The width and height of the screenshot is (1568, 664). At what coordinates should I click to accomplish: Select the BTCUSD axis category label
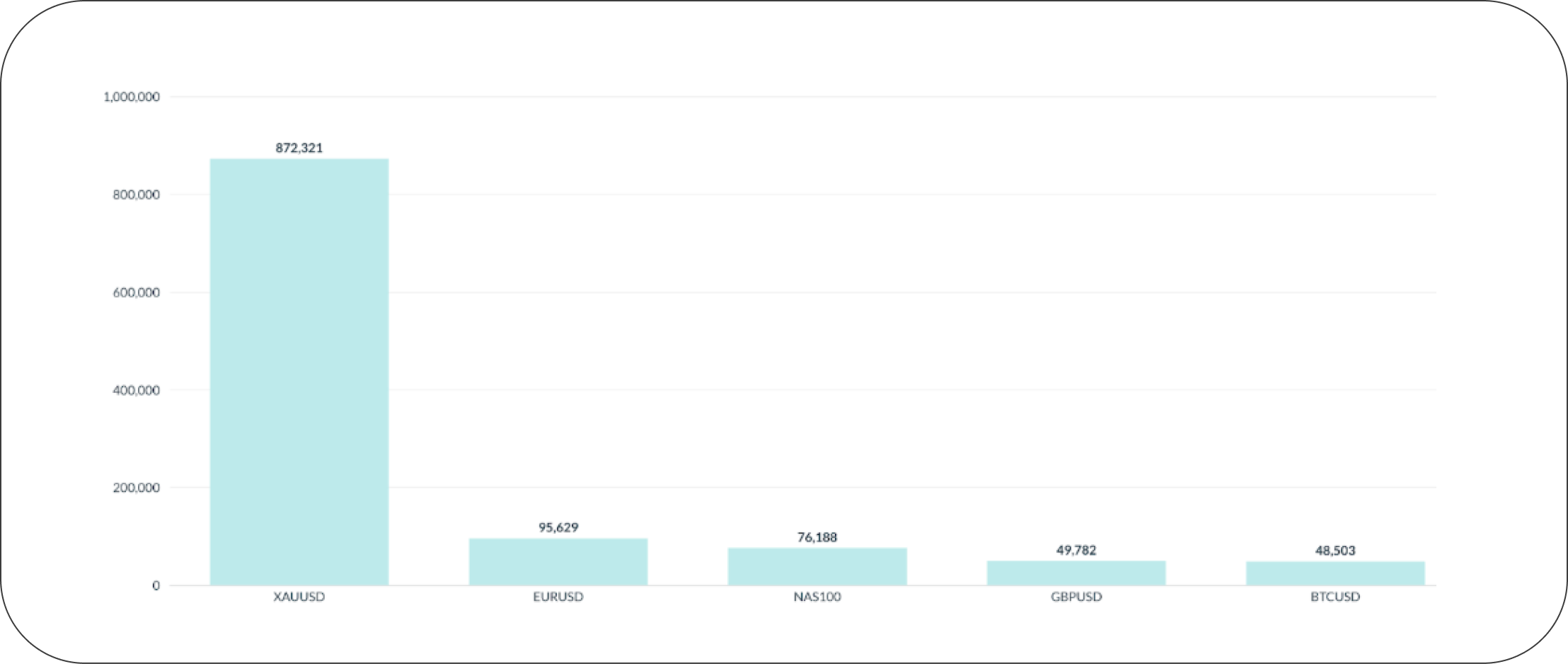[x=1335, y=597]
